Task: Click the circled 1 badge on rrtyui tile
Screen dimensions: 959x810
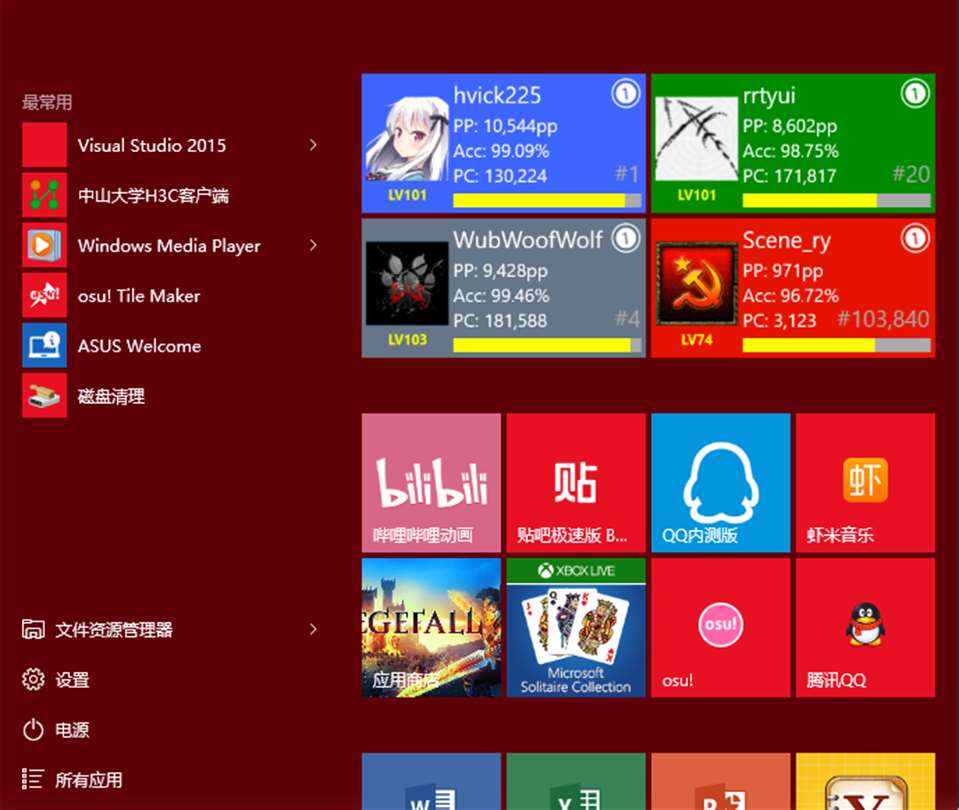Action: (915, 94)
